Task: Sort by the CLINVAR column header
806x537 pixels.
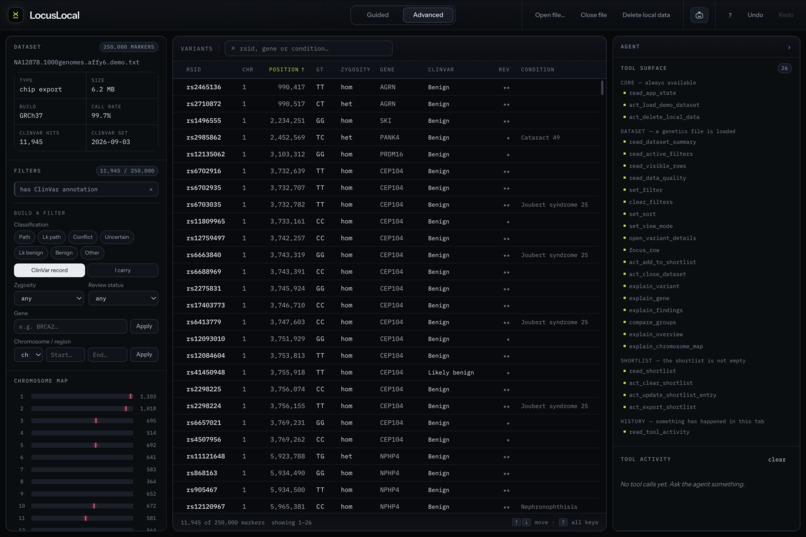Action: click(x=441, y=69)
